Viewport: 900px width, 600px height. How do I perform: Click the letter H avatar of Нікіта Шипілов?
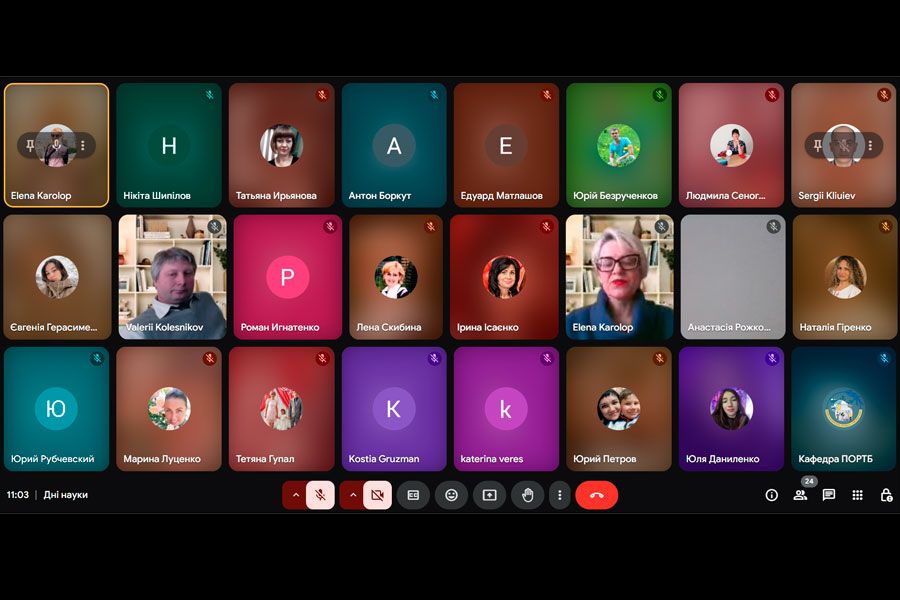[169, 146]
